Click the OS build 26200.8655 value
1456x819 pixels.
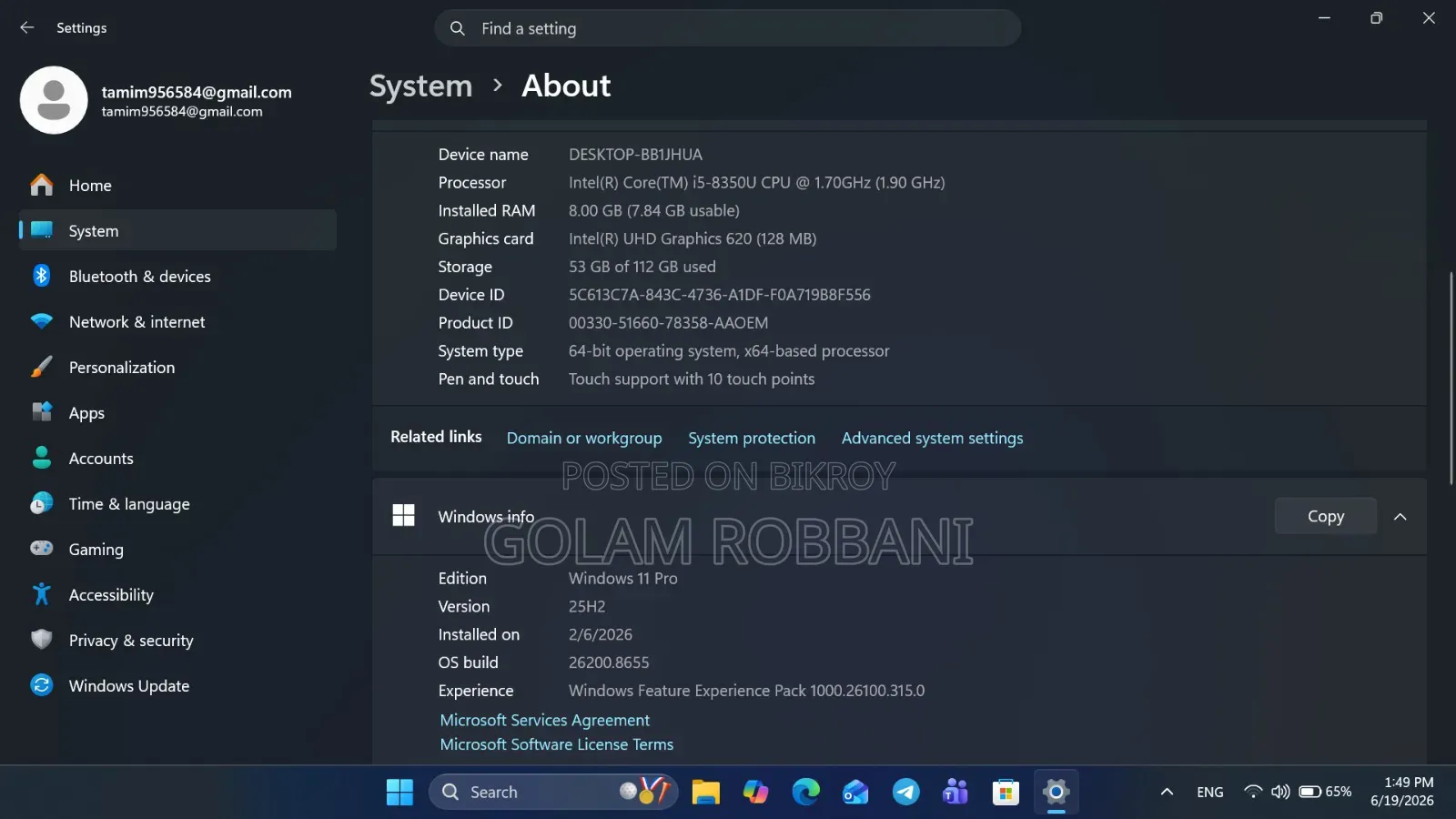click(609, 662)
